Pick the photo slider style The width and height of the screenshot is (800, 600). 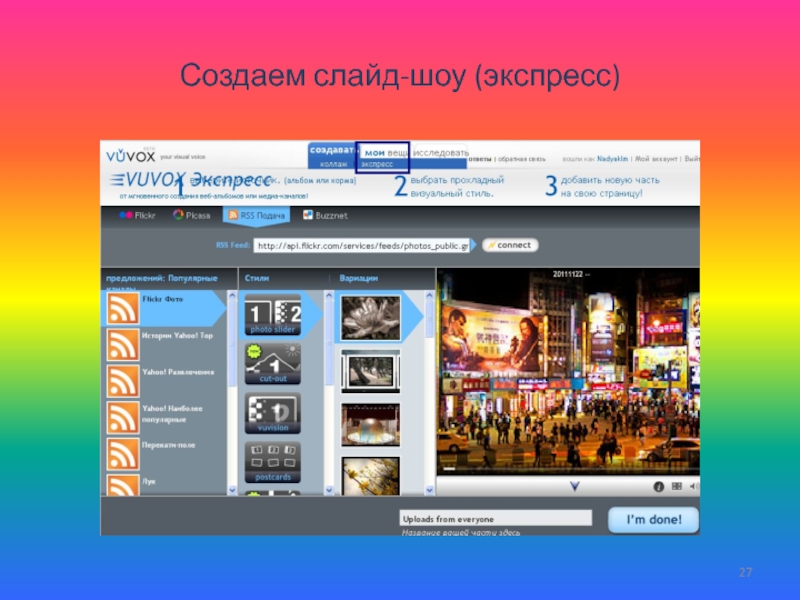tap(272, 314)
